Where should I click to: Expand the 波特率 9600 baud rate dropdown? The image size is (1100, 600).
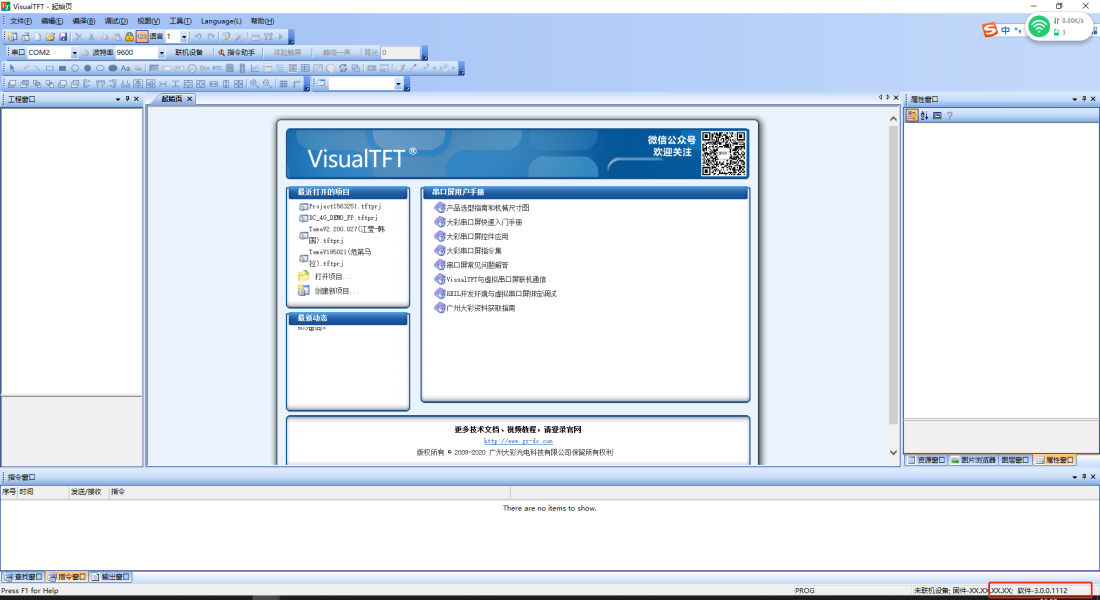[x=161, y=52]
